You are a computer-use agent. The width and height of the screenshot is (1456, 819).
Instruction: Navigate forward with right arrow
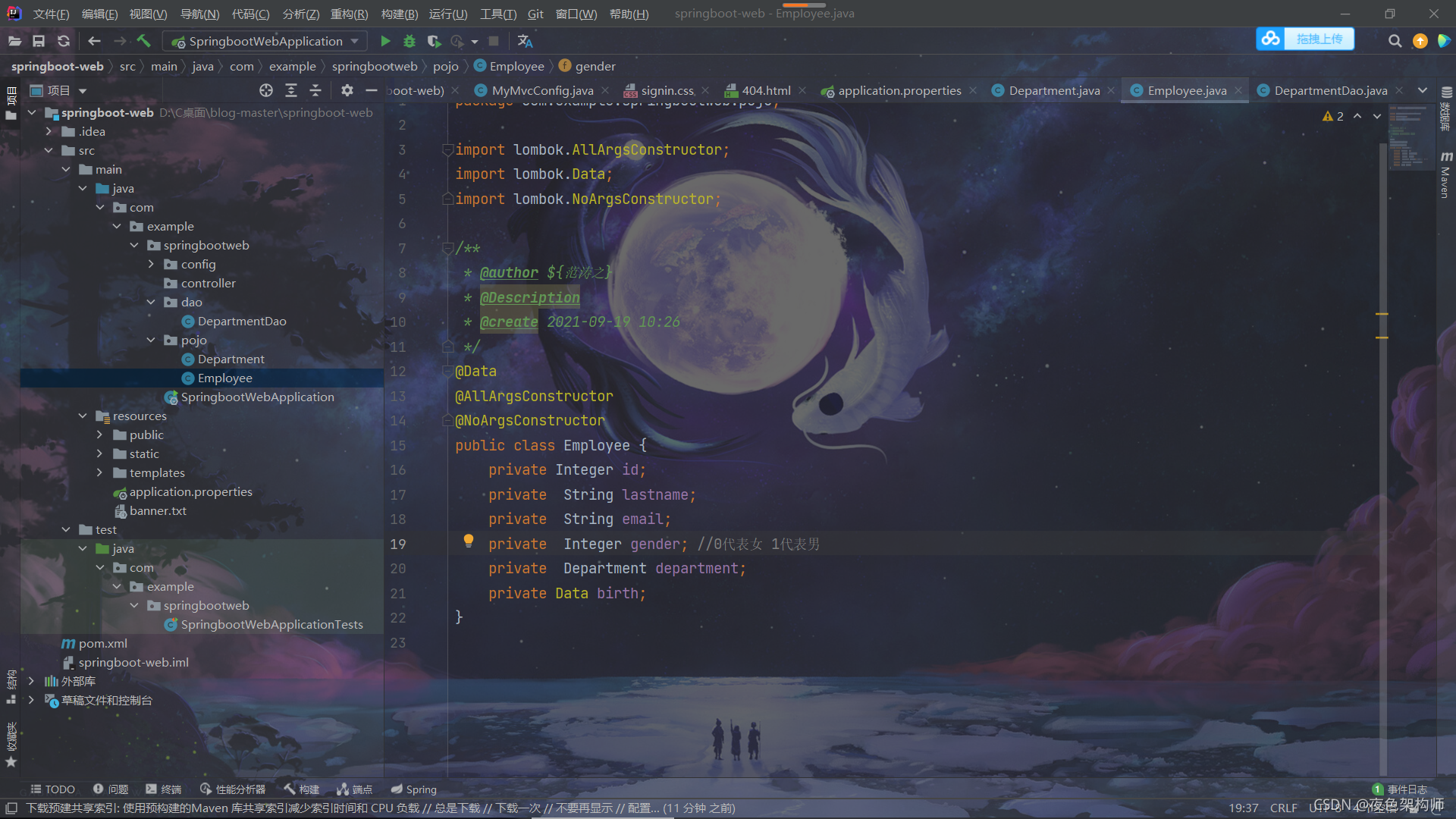[x=120, y=41]
